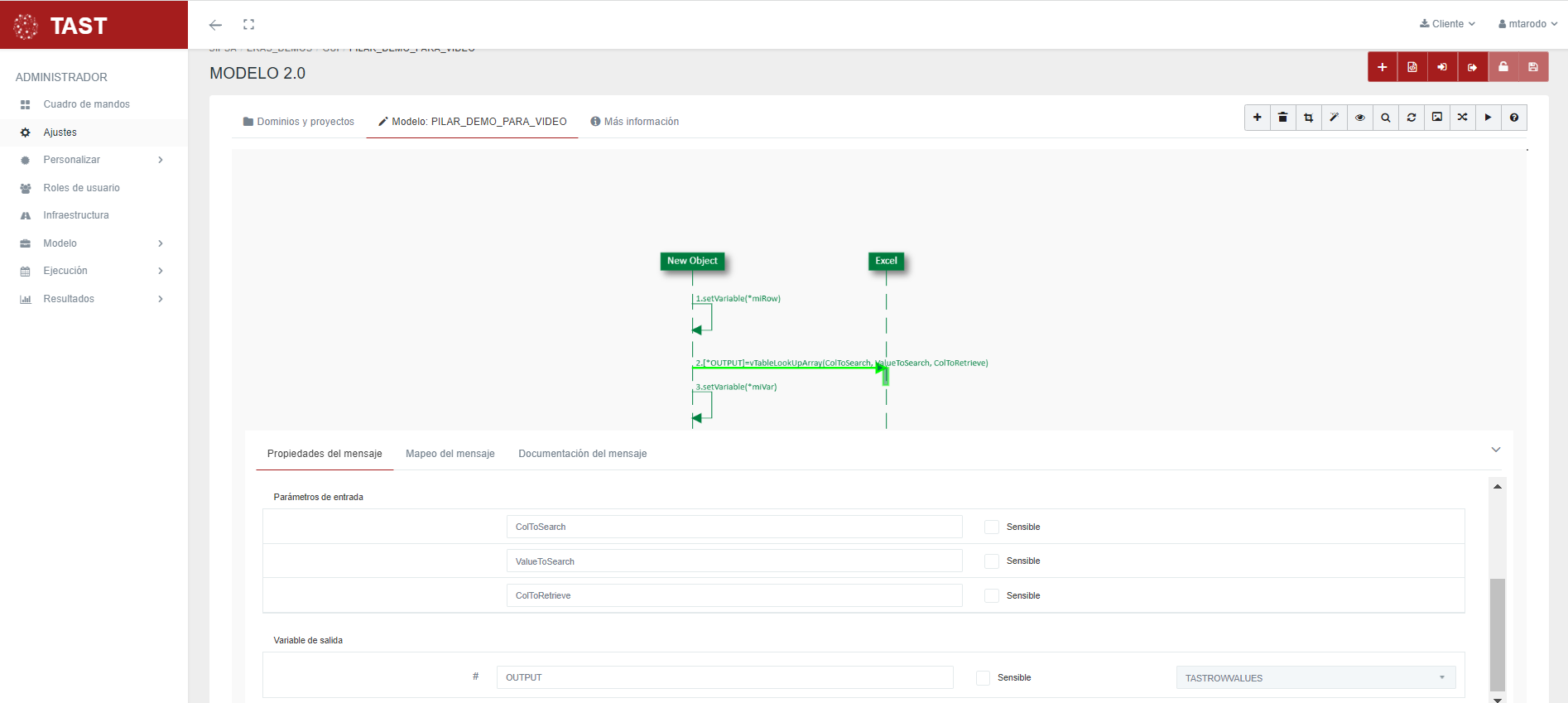Click the trash delete icon in diagram toolbar
This screenshot has height=703, width=1568.
pos(1282,118)
